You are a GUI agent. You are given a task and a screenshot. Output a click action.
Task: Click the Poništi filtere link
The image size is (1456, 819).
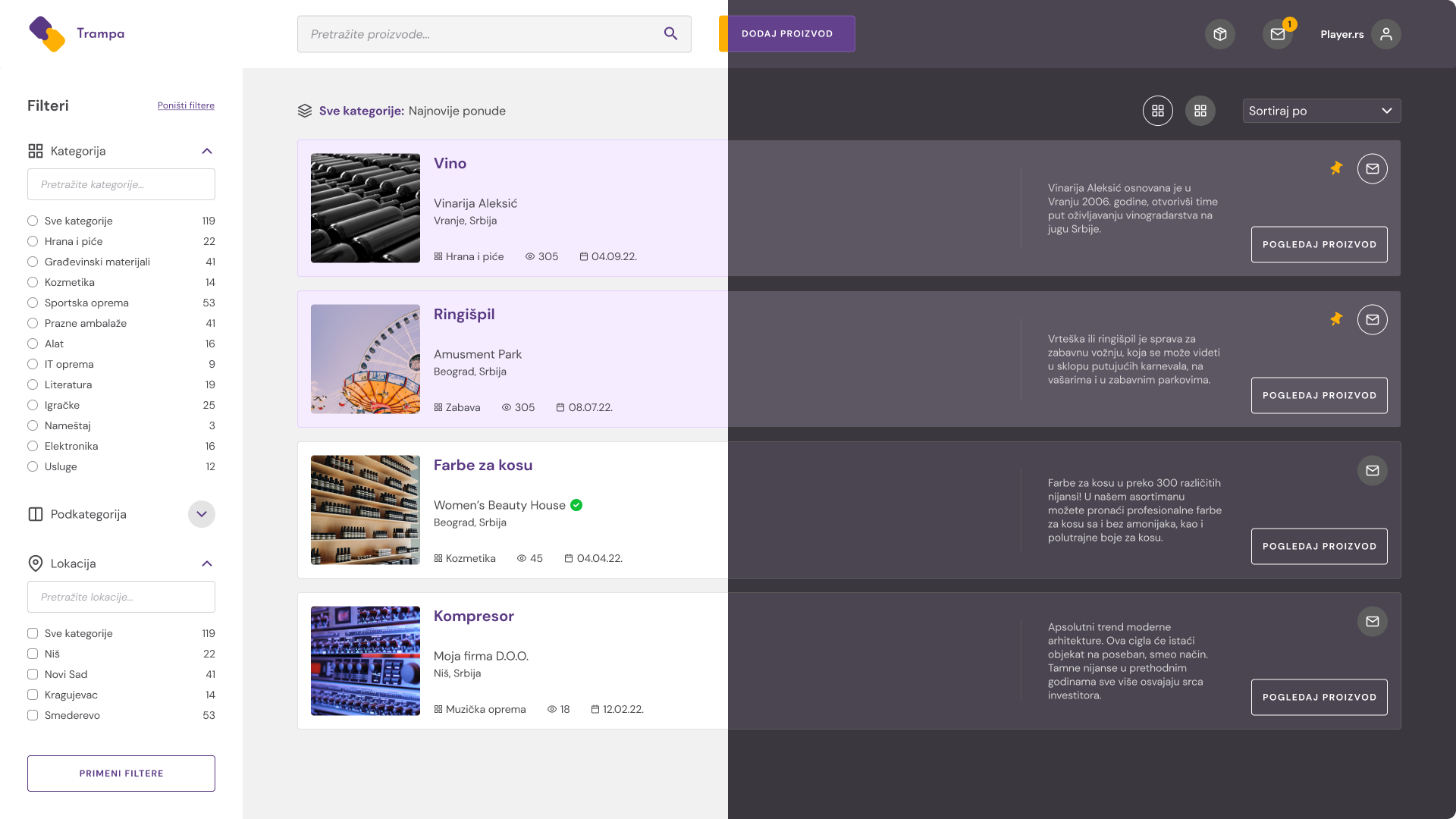(x=186, y=105)
